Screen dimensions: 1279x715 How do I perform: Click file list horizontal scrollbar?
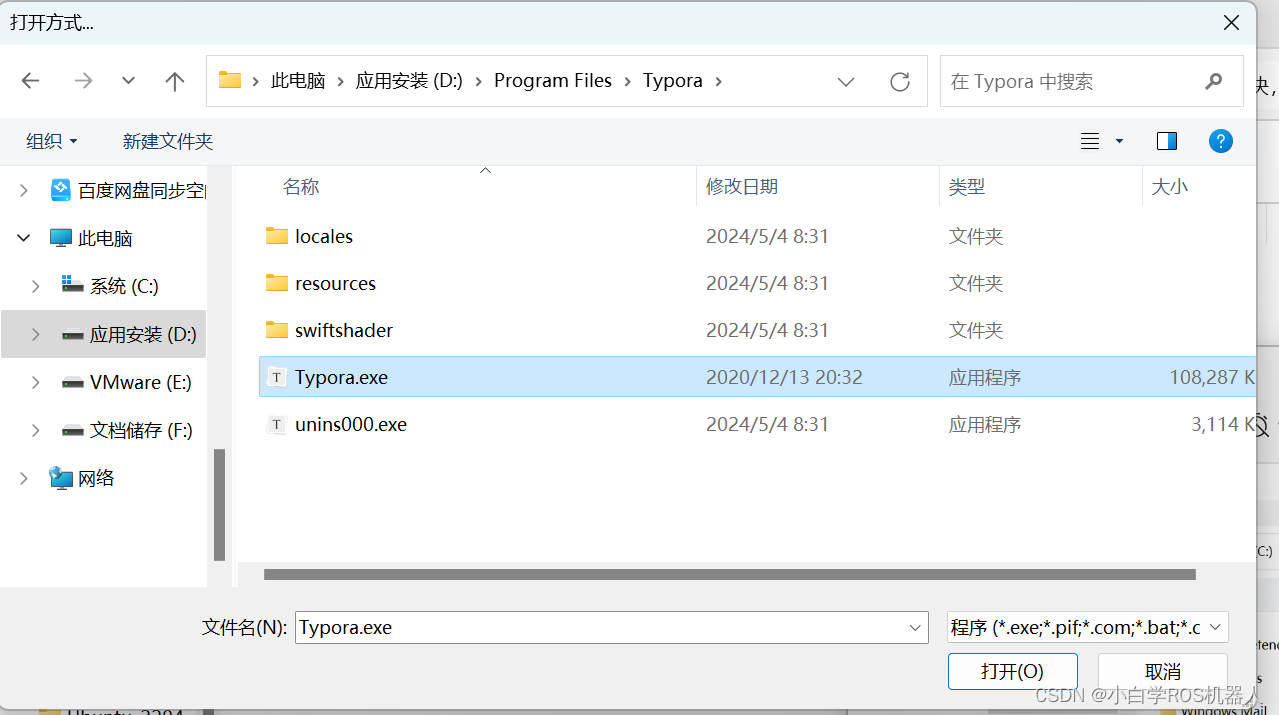(x=730, y=574)
